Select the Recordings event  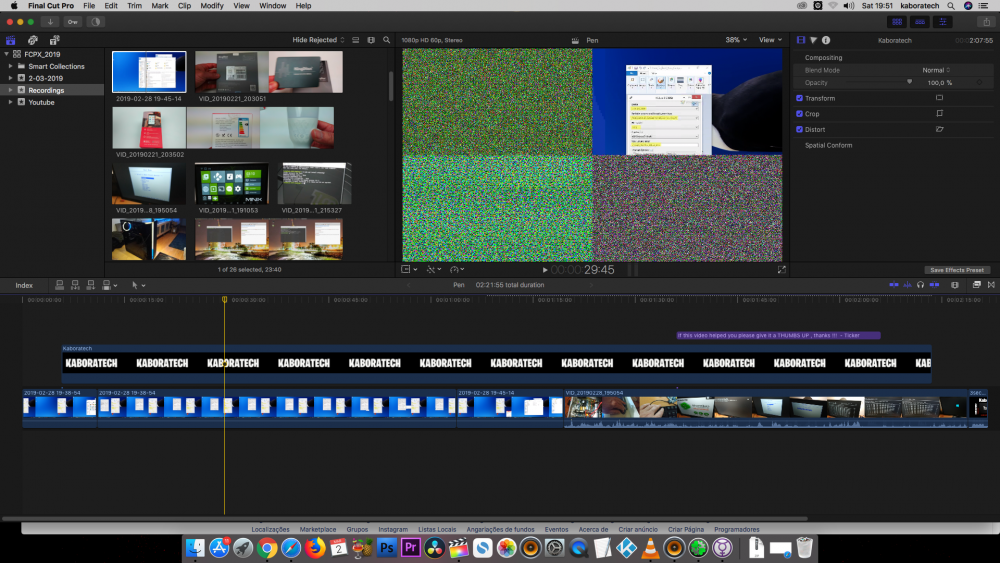46,91
